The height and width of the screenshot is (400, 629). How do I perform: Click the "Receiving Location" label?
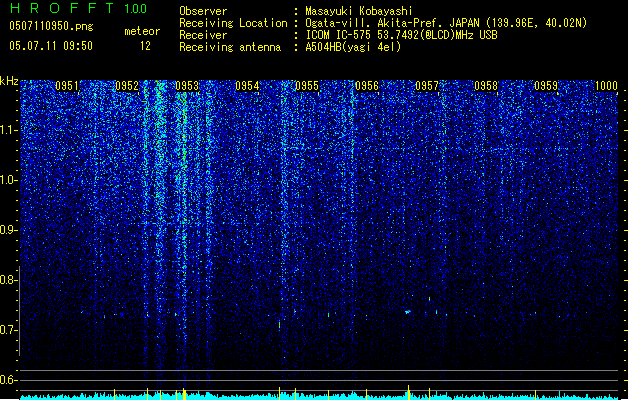233,23
